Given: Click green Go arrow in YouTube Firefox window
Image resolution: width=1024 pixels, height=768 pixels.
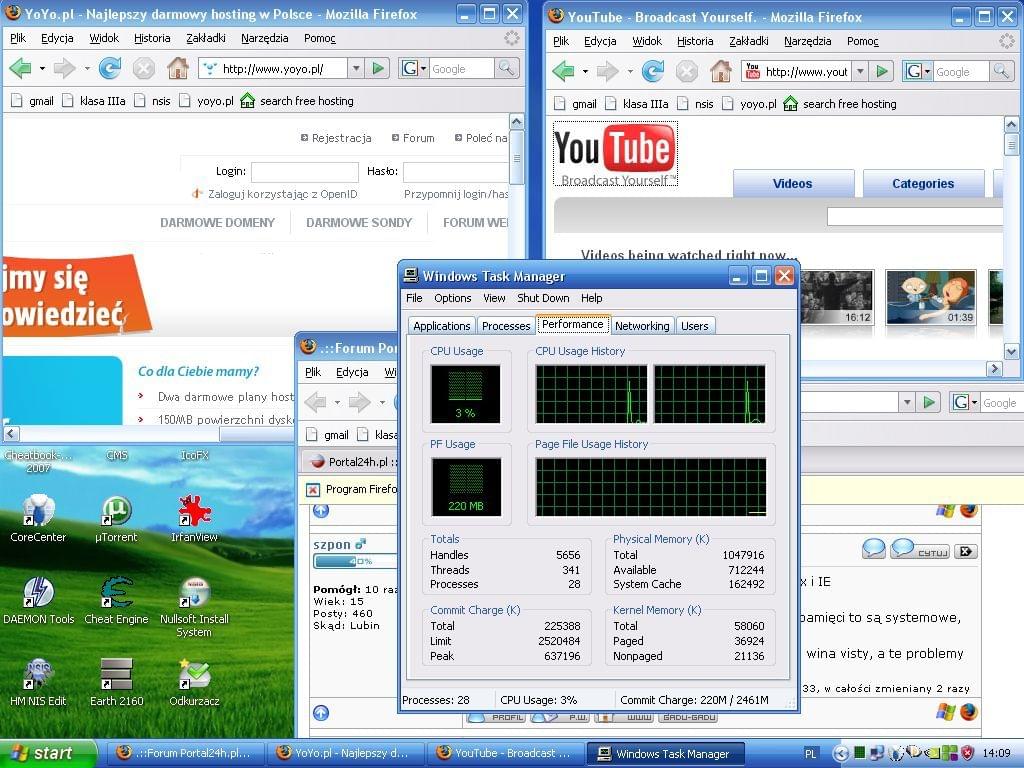Looking at the screenshot, I should [x=882, y=71].
